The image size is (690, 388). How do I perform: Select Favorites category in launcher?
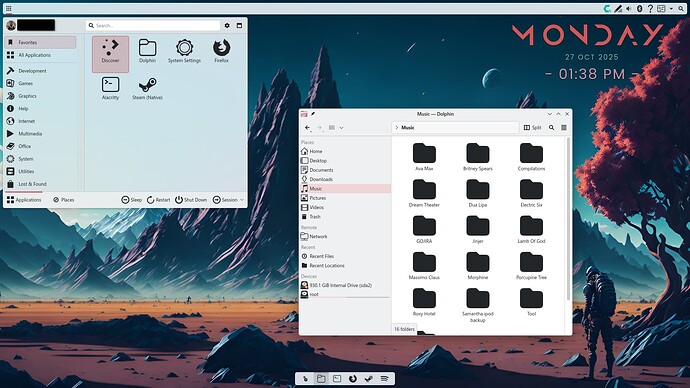pos(40,42)
